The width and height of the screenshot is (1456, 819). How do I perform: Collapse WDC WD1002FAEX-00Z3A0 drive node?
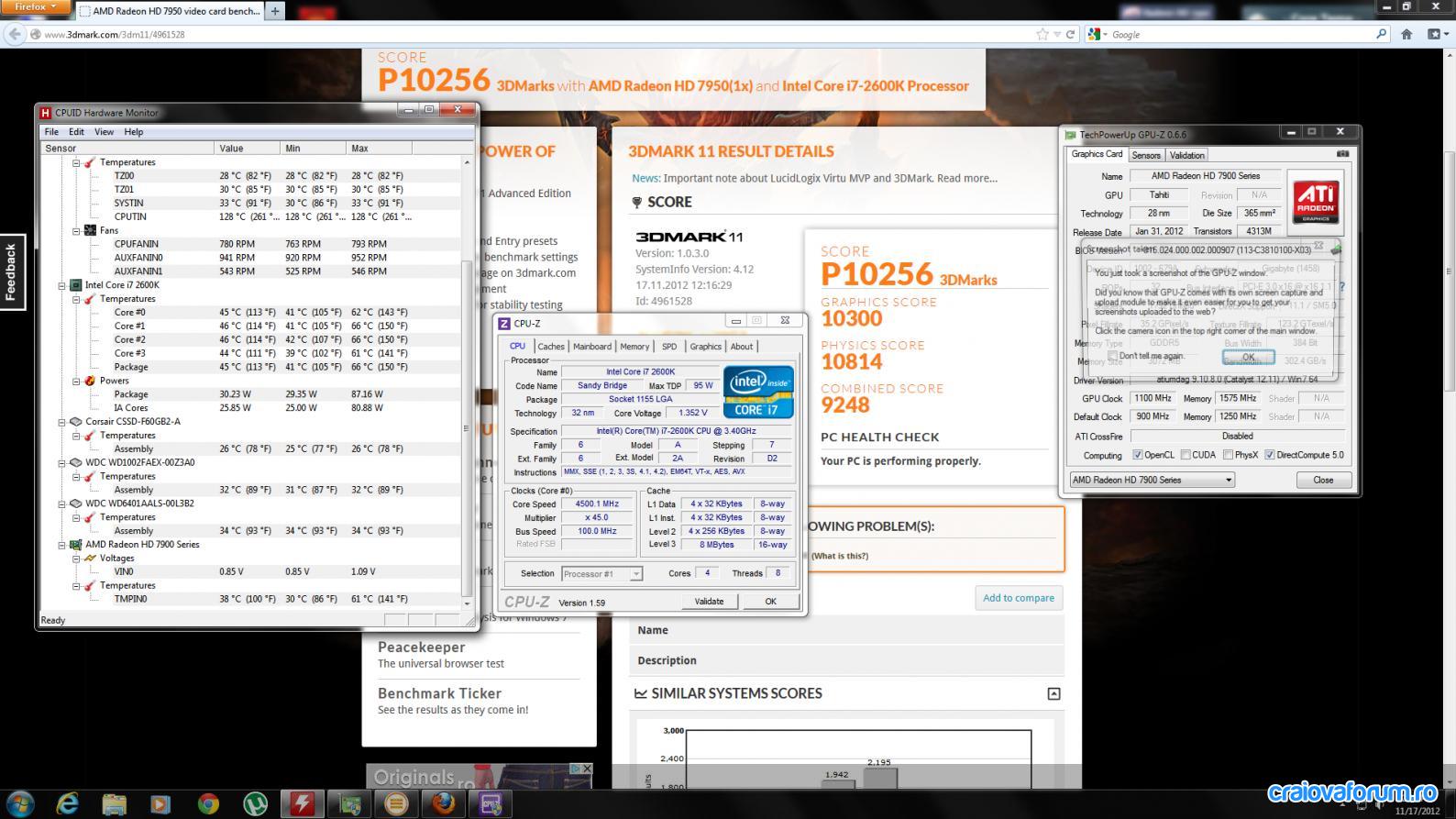(63, 462)
